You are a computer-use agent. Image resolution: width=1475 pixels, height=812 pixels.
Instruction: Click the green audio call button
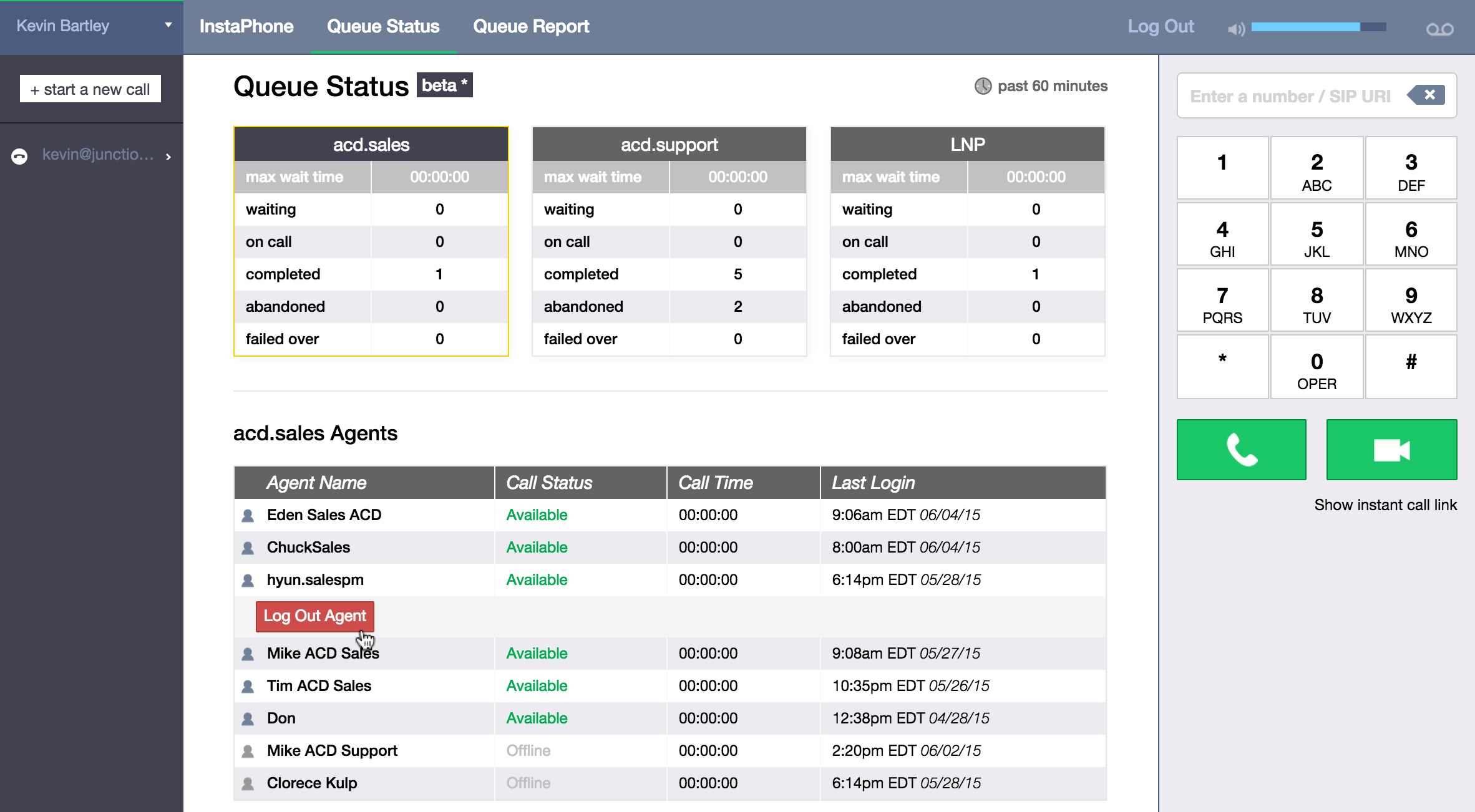click(x=1241, y=450)
